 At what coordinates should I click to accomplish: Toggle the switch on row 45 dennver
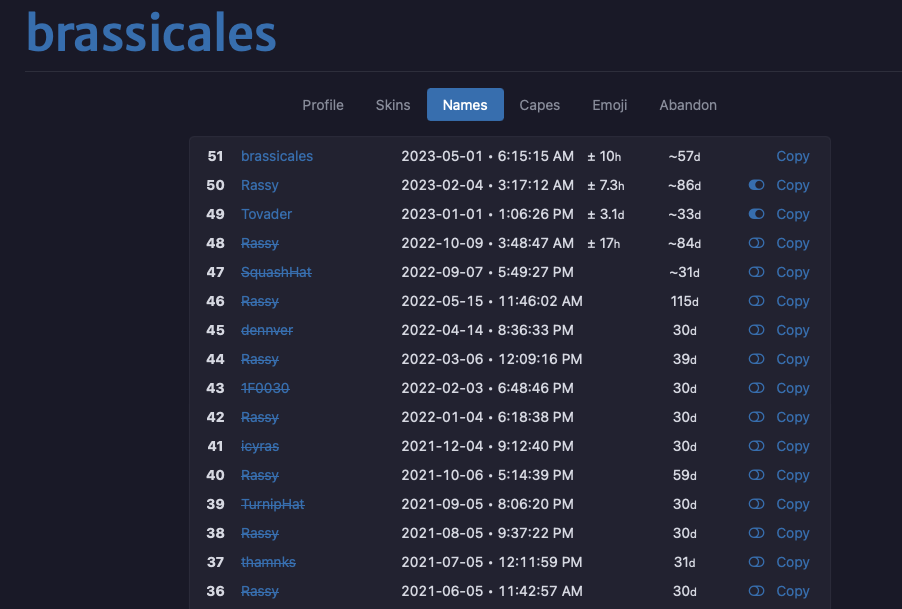coord(756,330)
